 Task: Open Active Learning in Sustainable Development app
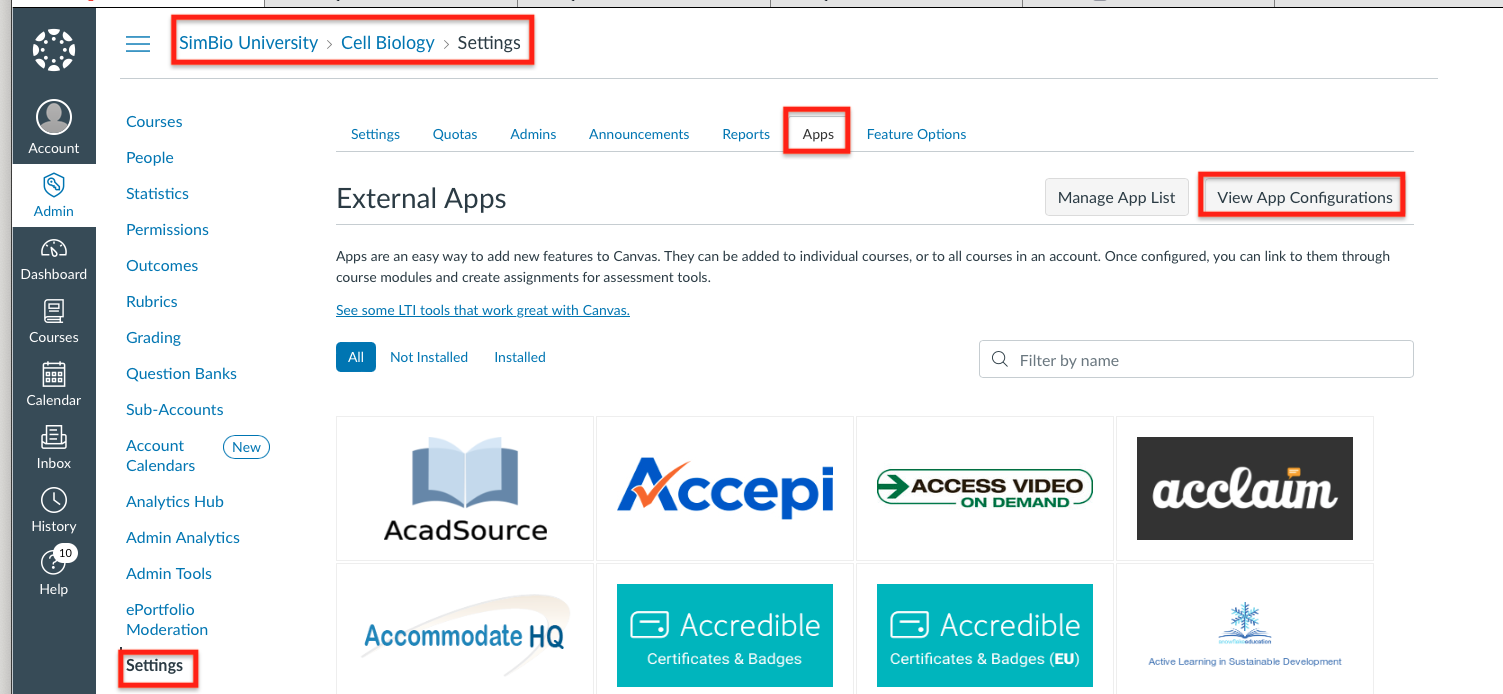coord(1245,629)
